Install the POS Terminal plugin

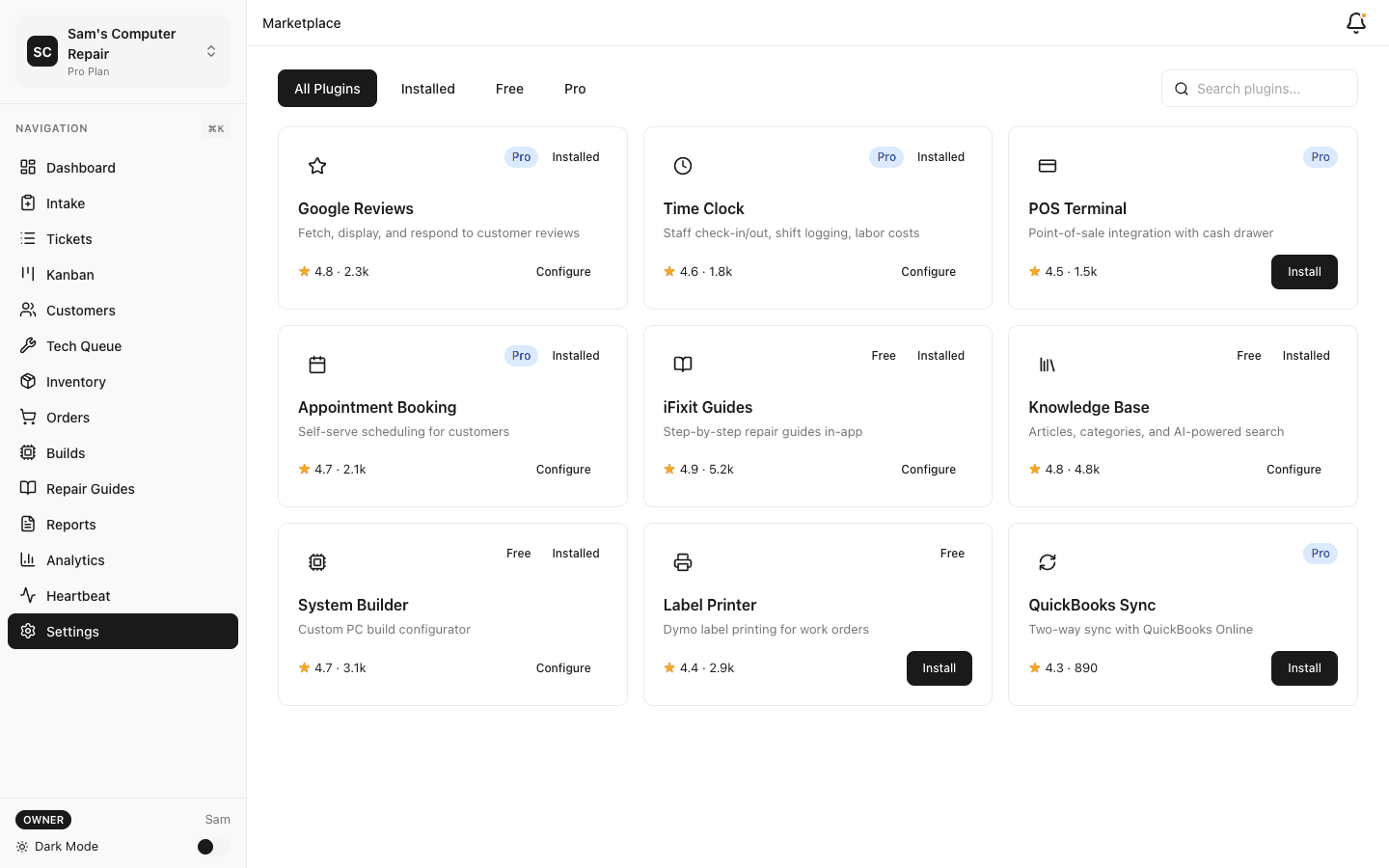click(1304, 271)
